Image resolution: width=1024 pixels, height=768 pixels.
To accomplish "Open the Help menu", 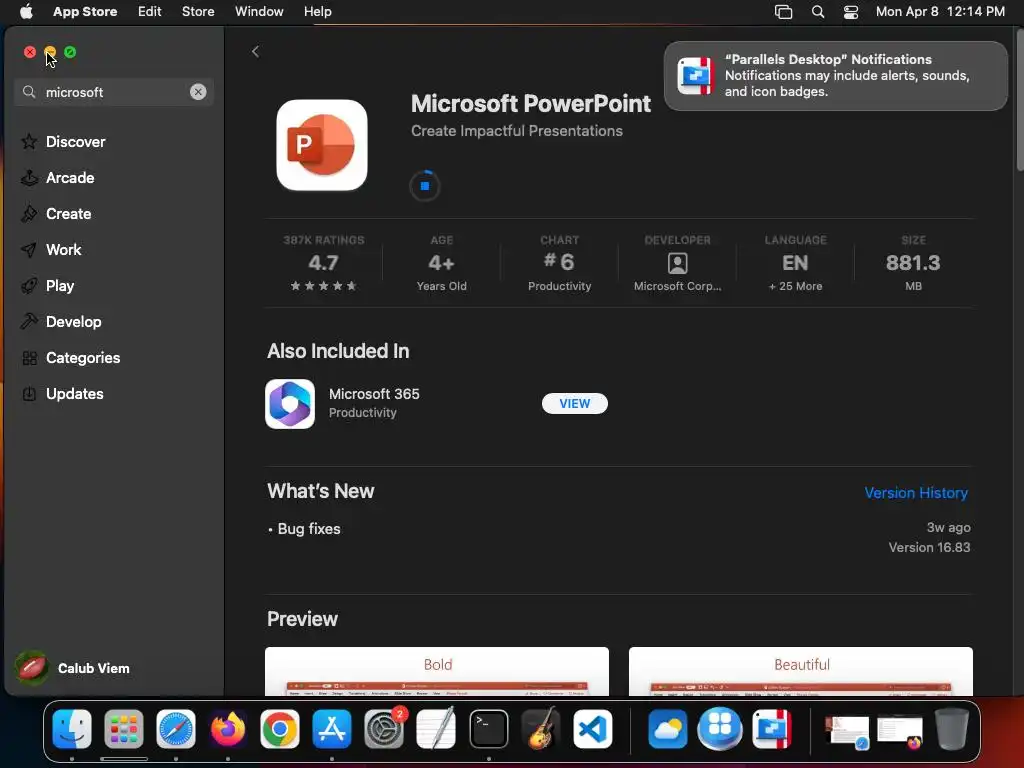I will [317, 11].
